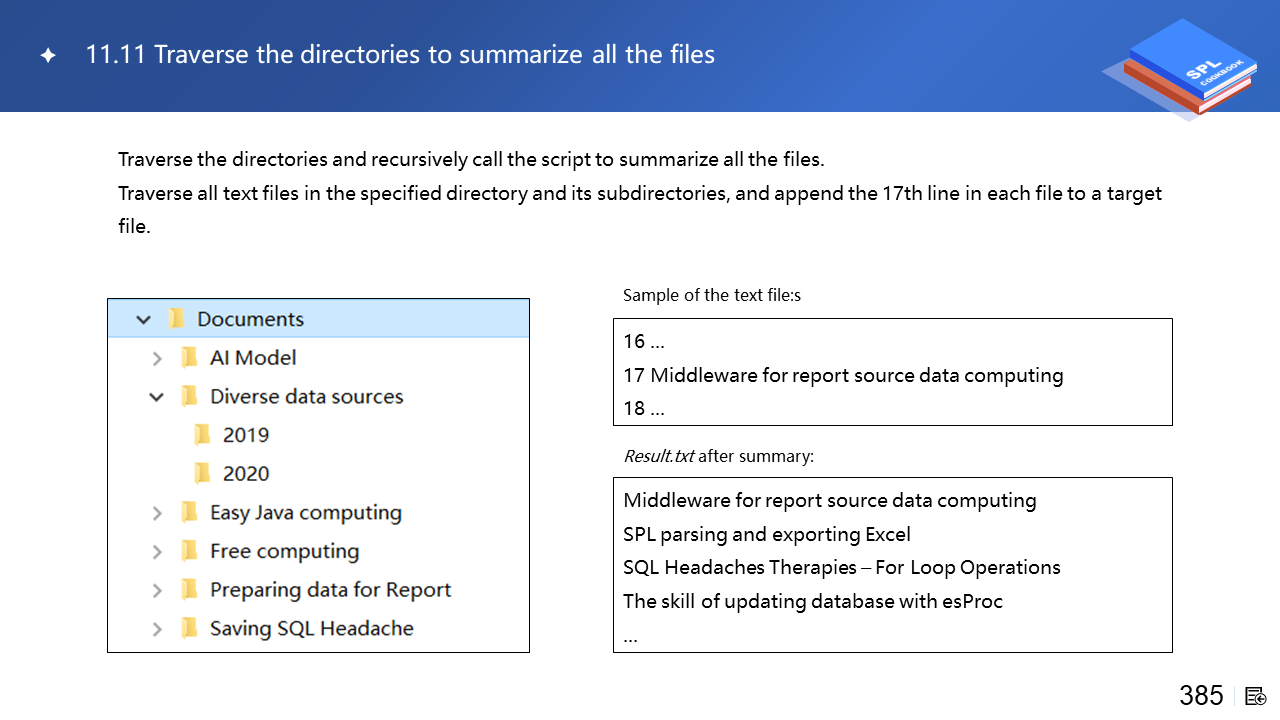
Task: Click the star bullet before slide title
Action: 47,56
